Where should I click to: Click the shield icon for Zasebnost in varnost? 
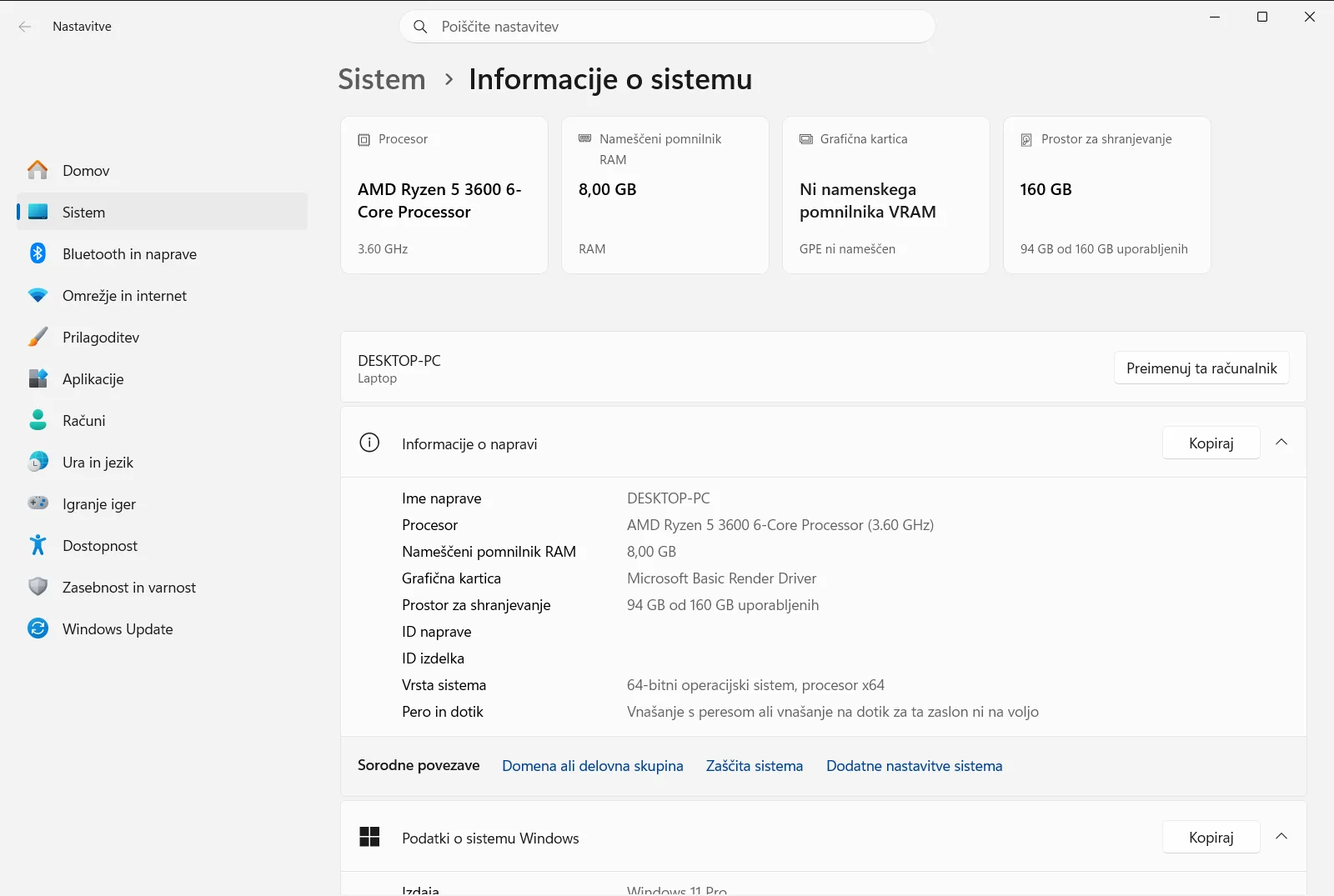coord(38,587)
